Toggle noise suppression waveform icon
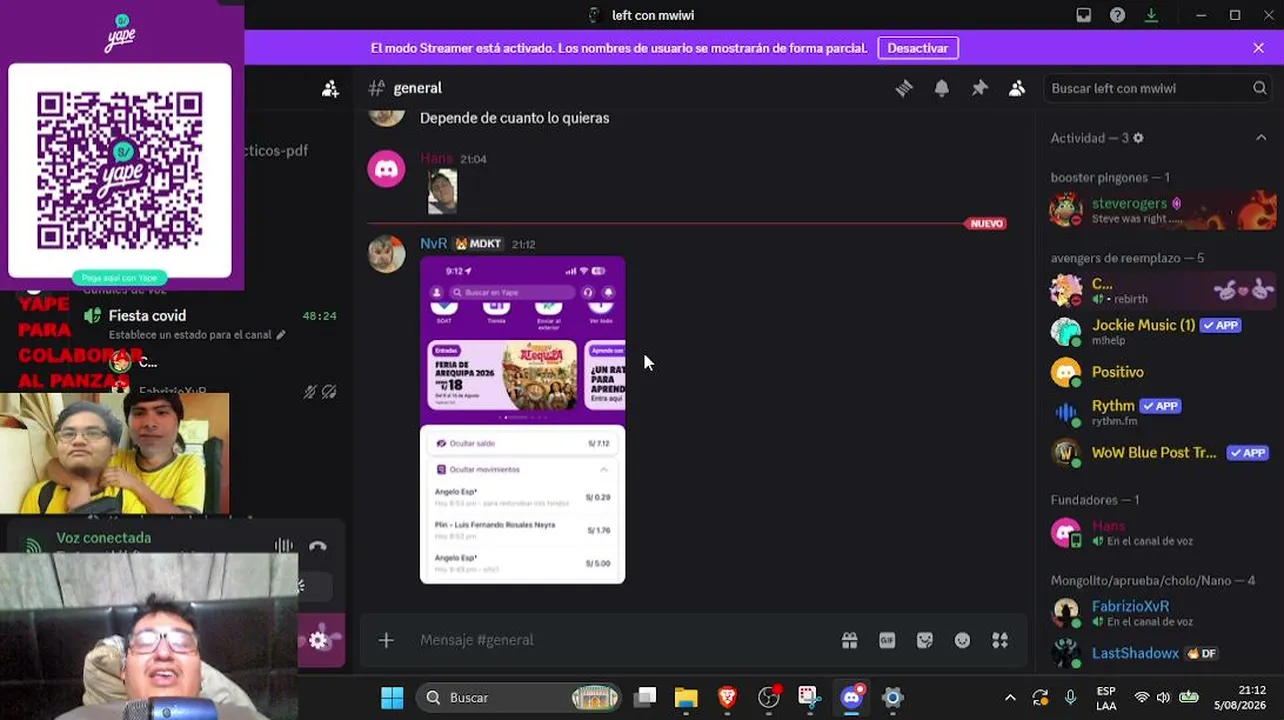 (x=284, y=546)
